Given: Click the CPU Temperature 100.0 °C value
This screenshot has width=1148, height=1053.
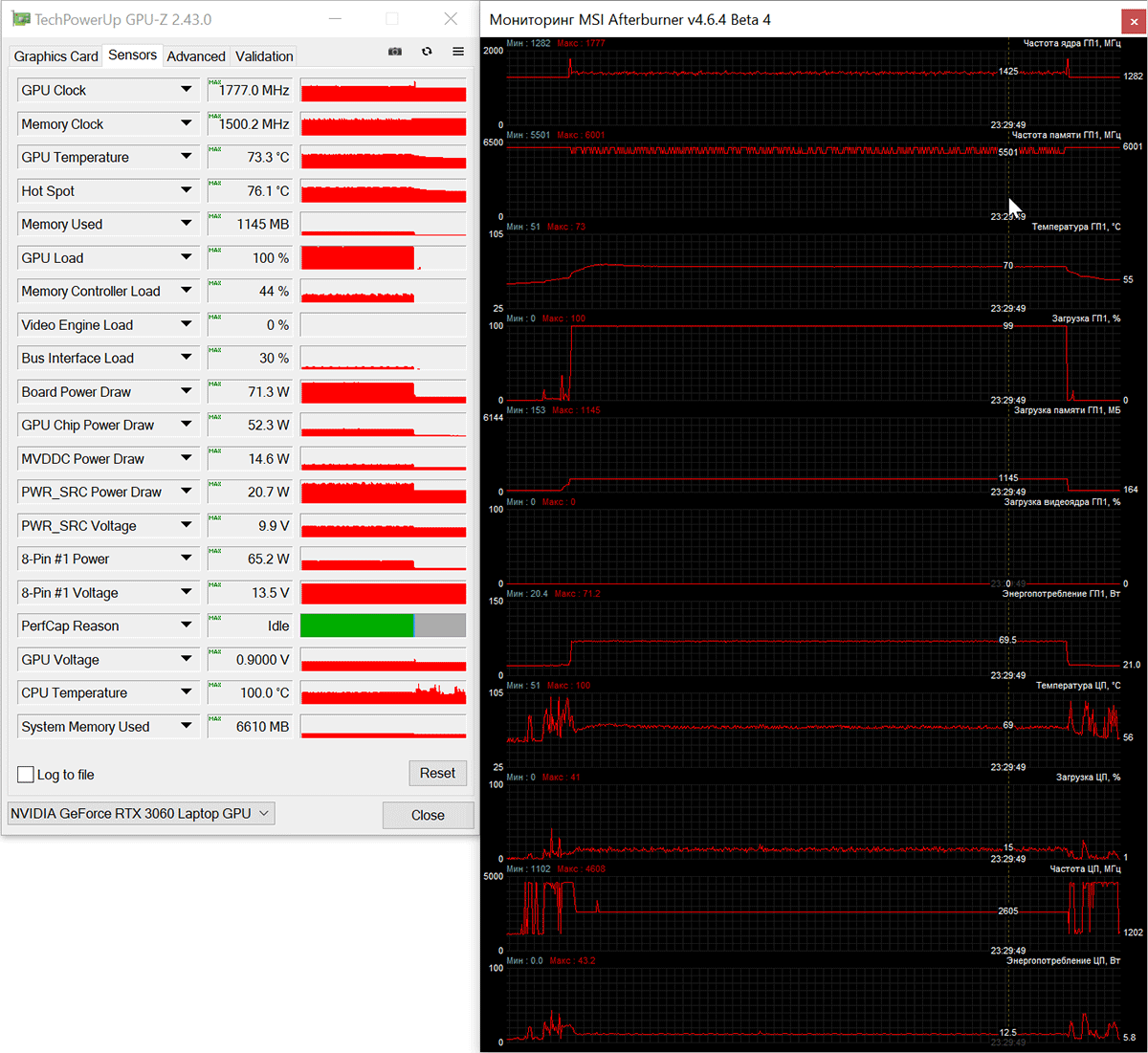Looking at the screenshot, I should point(265,692).
